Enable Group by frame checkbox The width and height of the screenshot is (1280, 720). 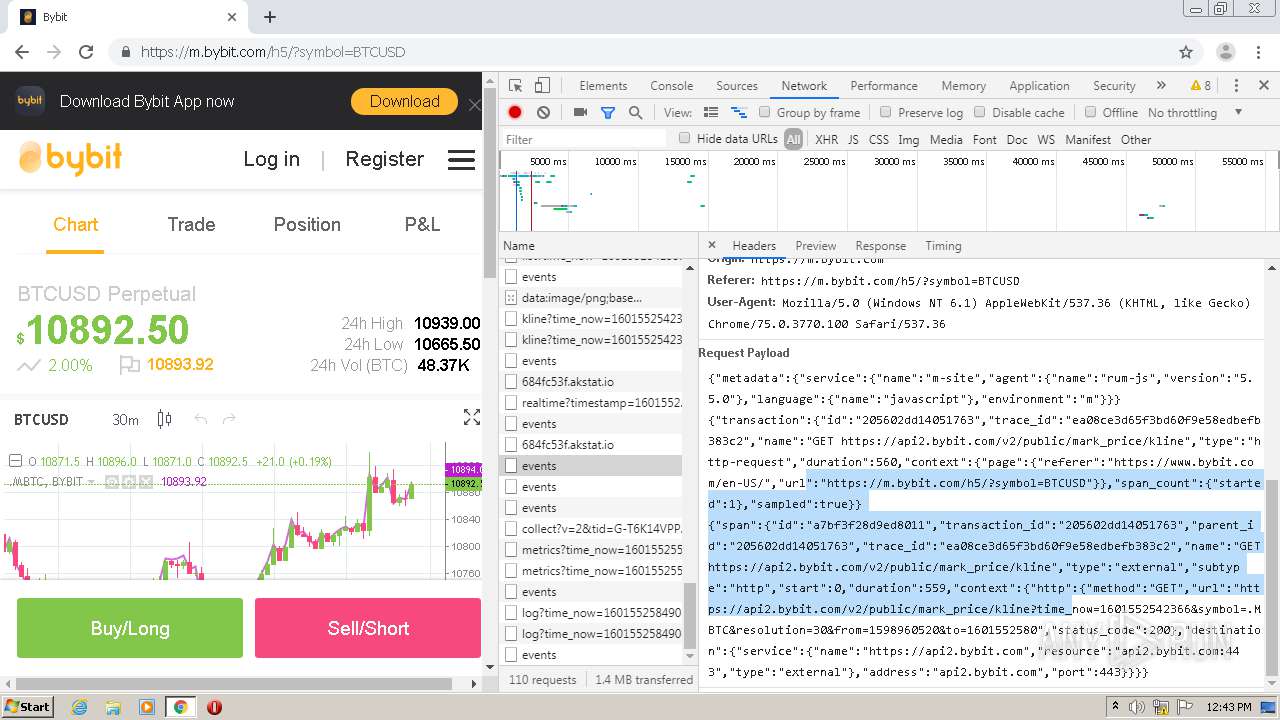(764, 112)
